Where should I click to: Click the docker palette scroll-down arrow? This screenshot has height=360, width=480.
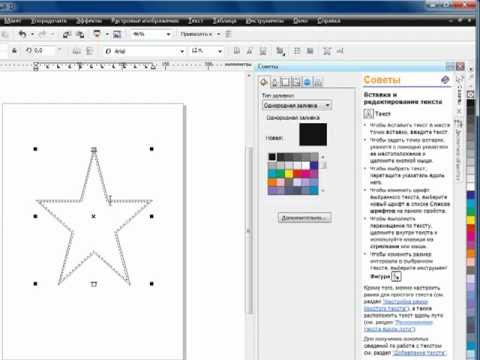pos(323,191)
